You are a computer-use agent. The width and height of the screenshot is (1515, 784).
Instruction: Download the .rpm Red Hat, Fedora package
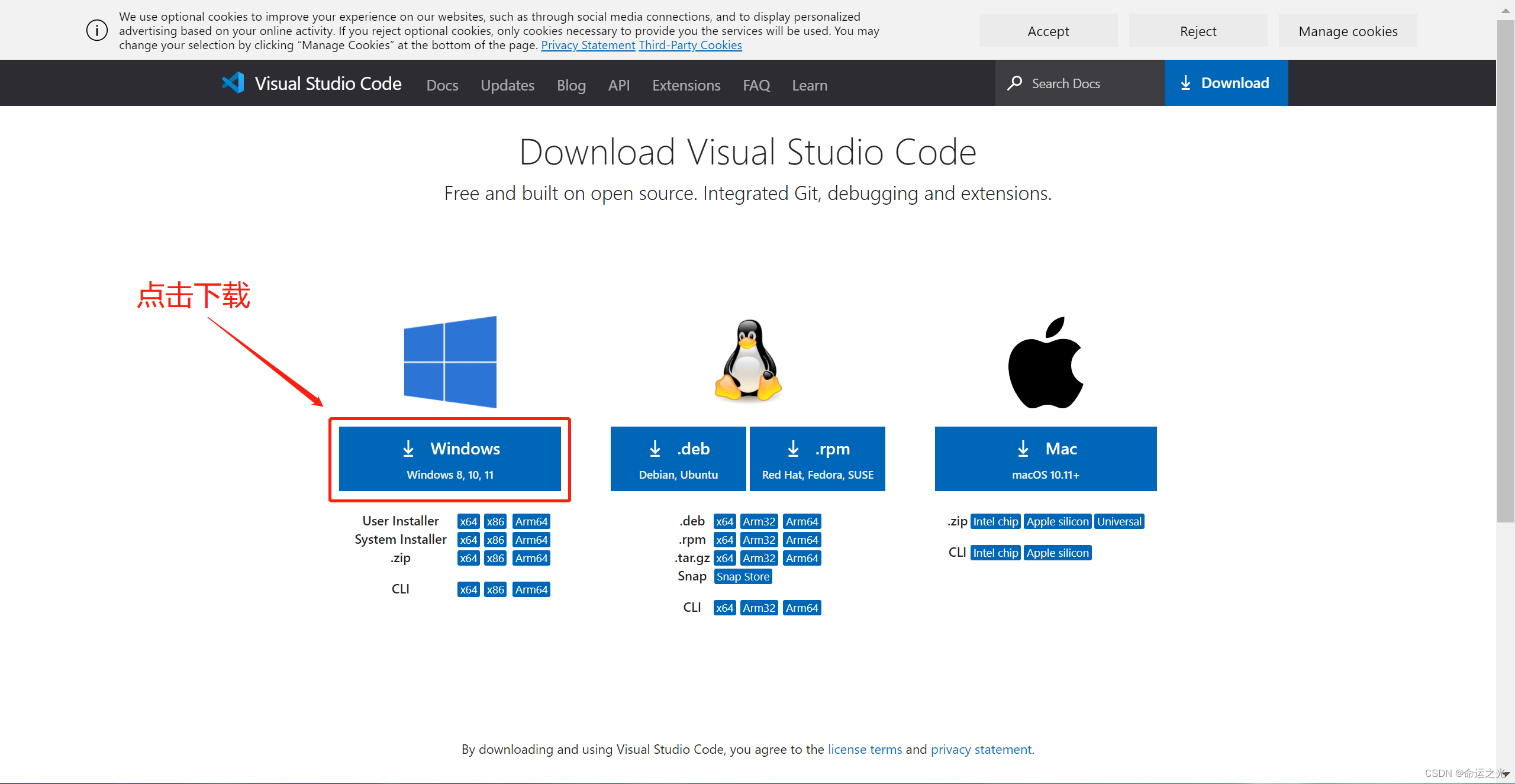(817, 459)
